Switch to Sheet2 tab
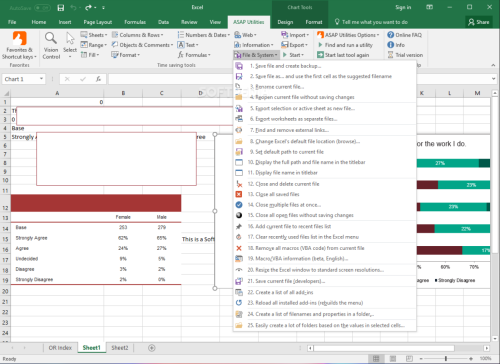Screen dimensions: 500x364 point(120,348)
